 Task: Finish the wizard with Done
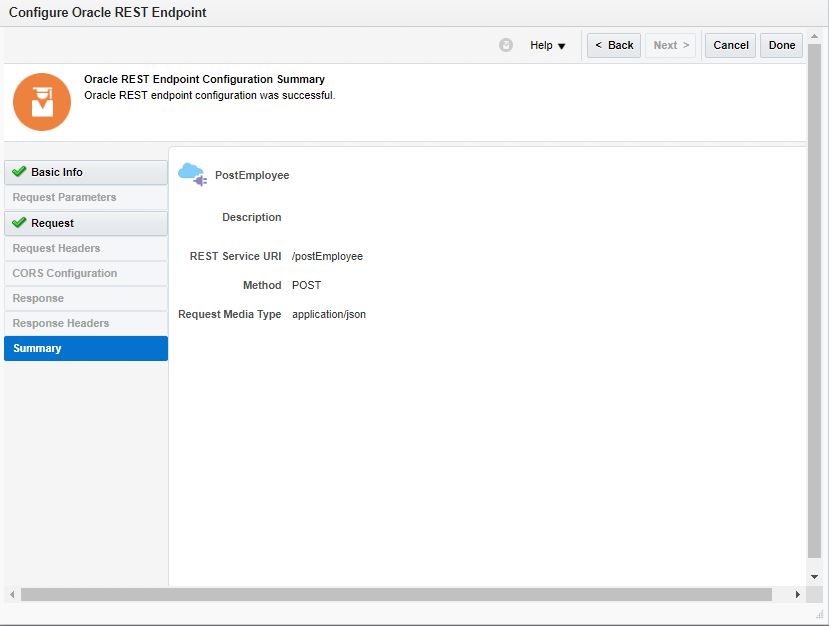pos(781,45)
